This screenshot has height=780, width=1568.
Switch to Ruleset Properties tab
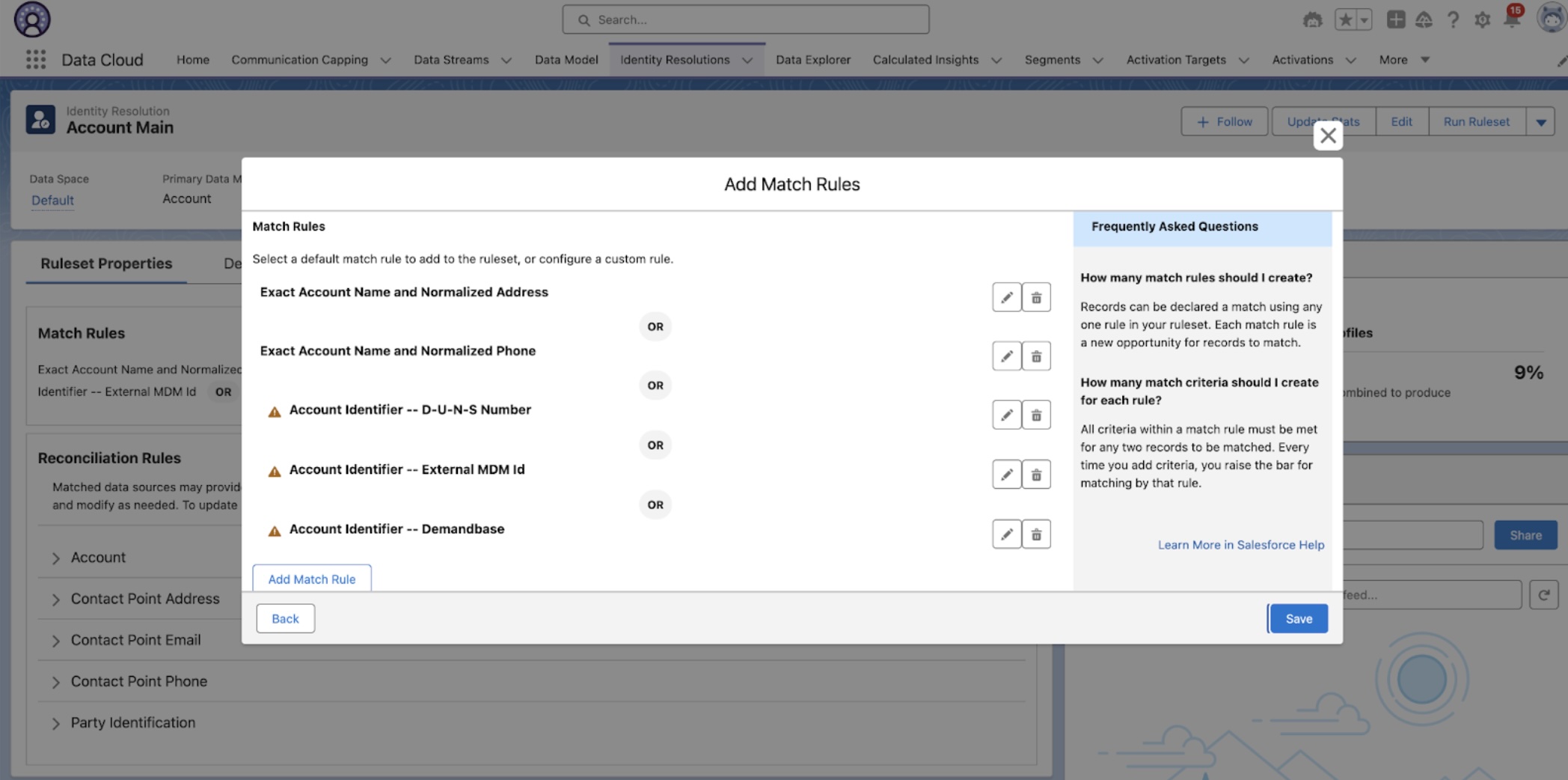(x=106, y=263)
